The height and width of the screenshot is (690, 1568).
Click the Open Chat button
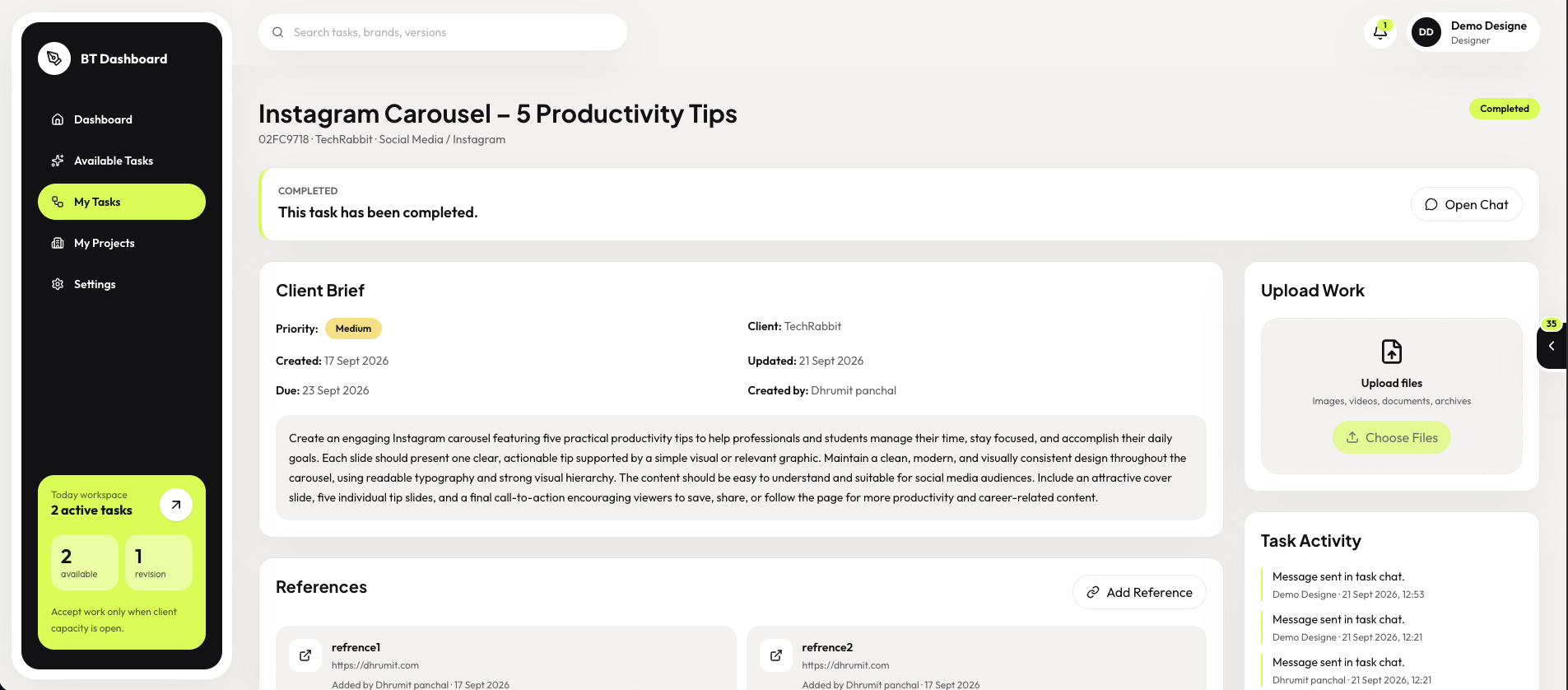pyautogui.click(x=1467, y=204)
